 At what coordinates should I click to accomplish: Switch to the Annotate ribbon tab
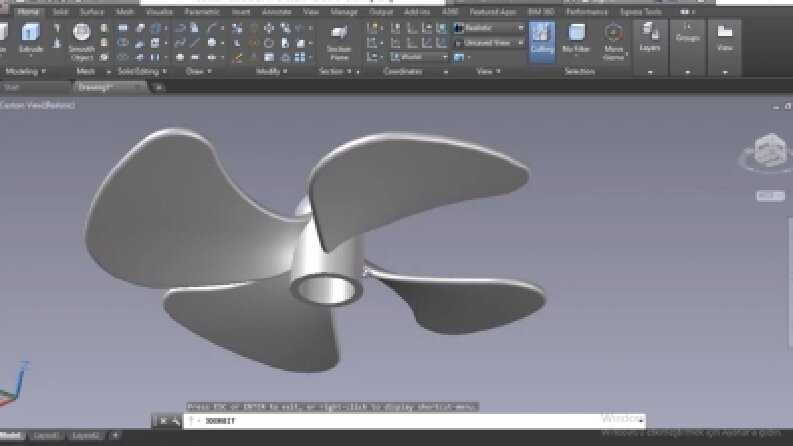pos(276,12)
